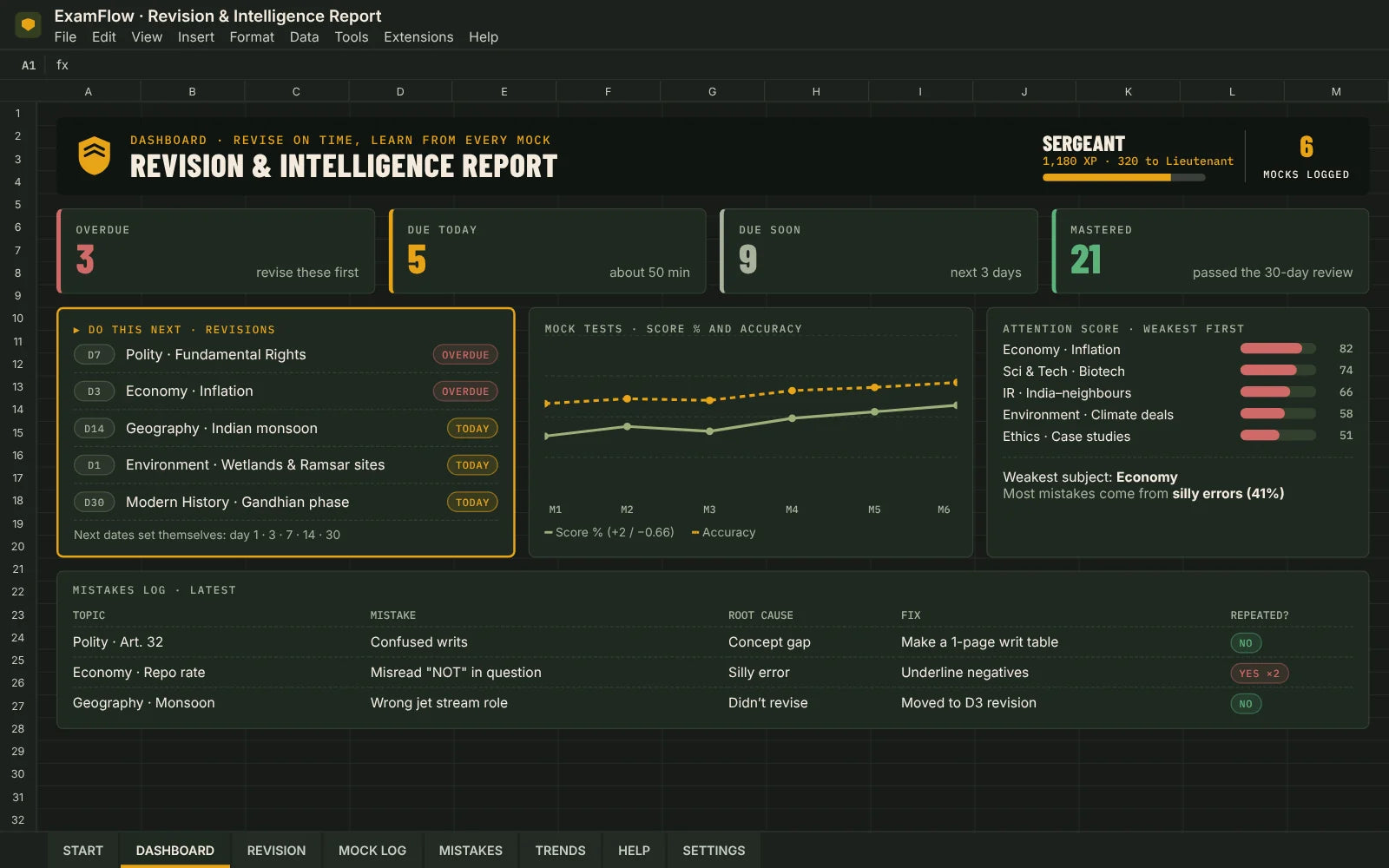Switch to the HELP sheet tab
Image resolution: width=1389 pixels, height=868 pixels.
634,851
